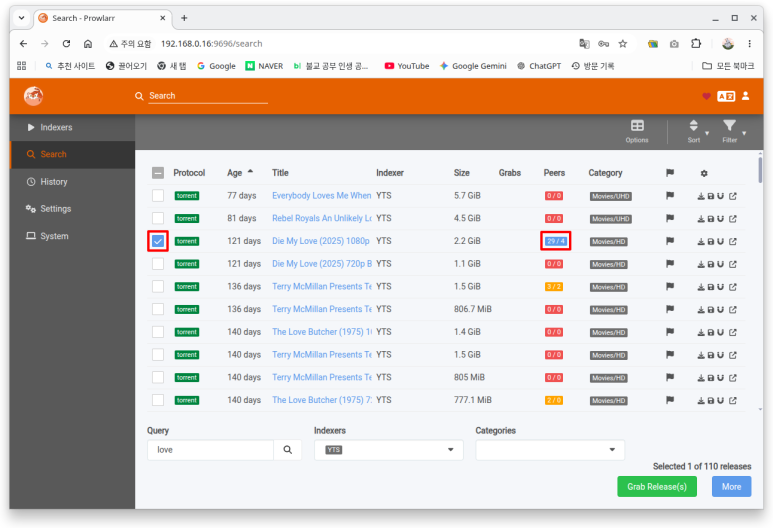Click the YouTube bookmark
This screenshot has height=528, width=773.
click(407, 66)
